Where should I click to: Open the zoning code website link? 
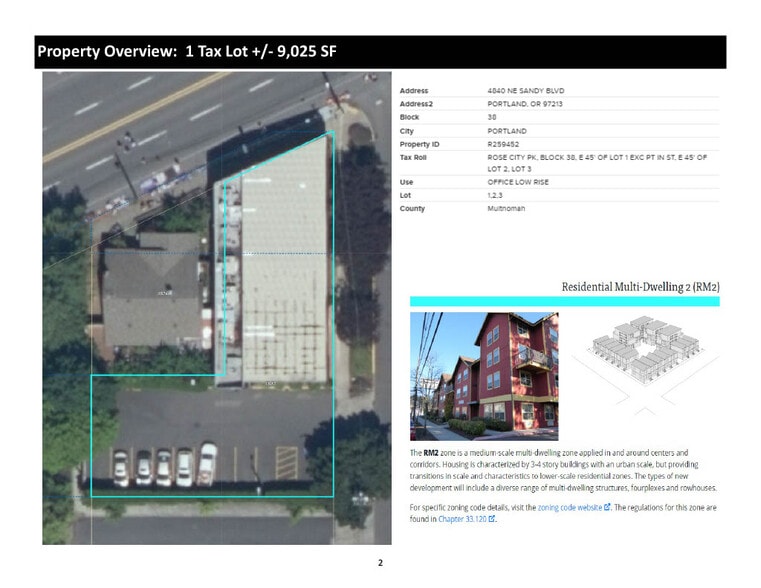pos(570,508)
